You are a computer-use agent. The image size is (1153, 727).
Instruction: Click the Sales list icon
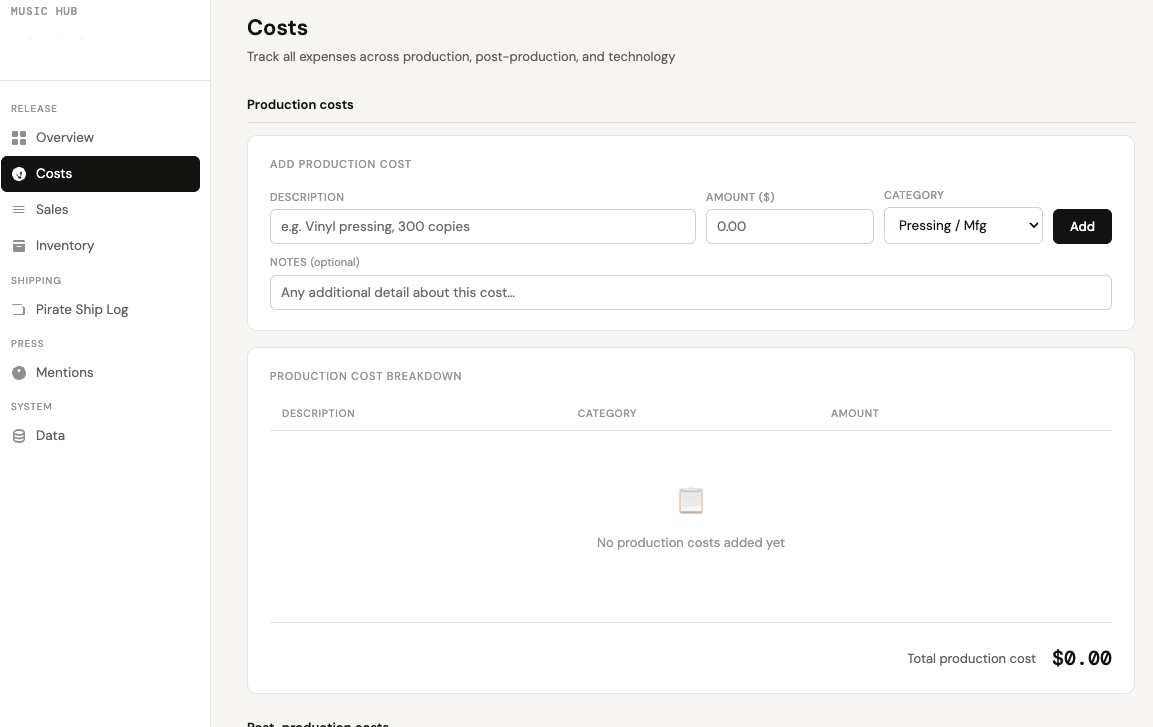(19, 210)
